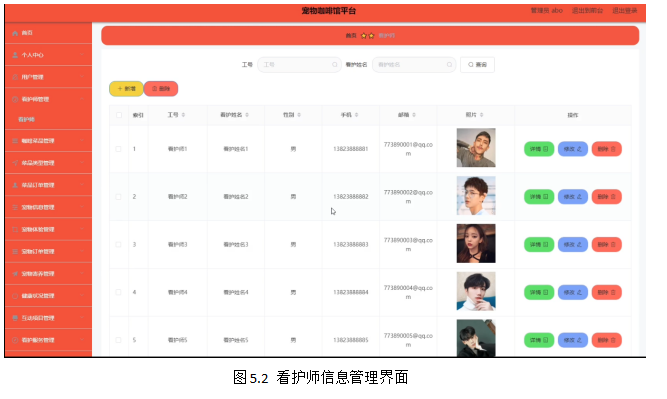This screenshot has width=667, height=399.
Task: Open the photo thumbnail of 看护师1
Action: pos(476,148)
